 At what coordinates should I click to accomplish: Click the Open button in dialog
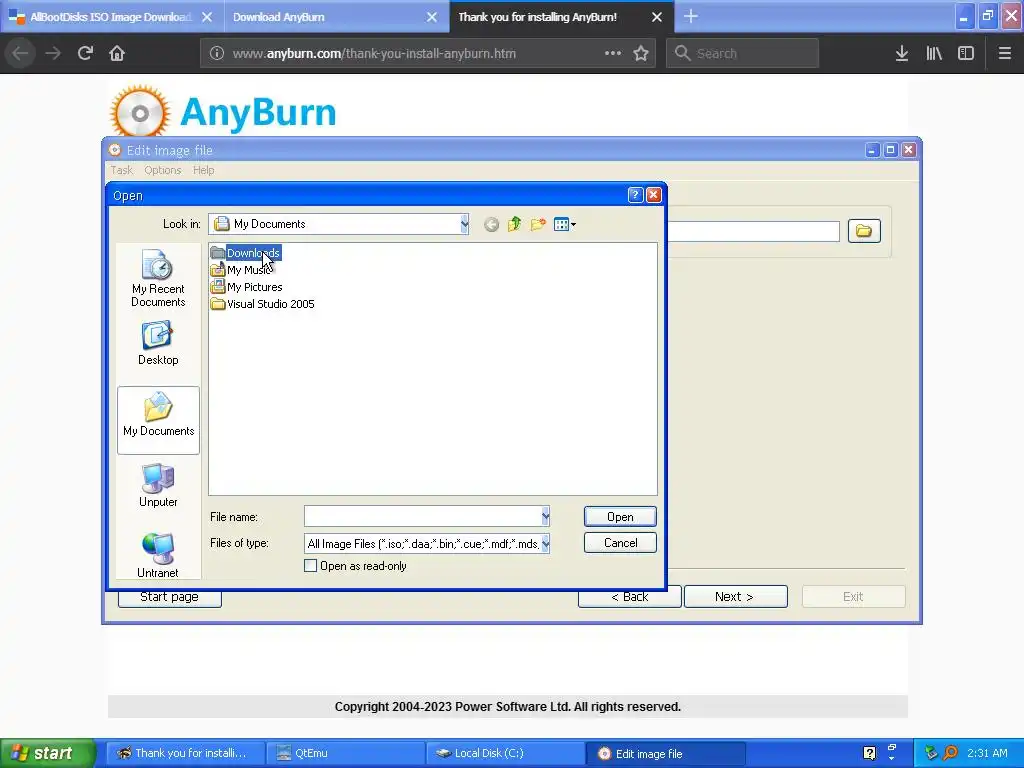620,517
